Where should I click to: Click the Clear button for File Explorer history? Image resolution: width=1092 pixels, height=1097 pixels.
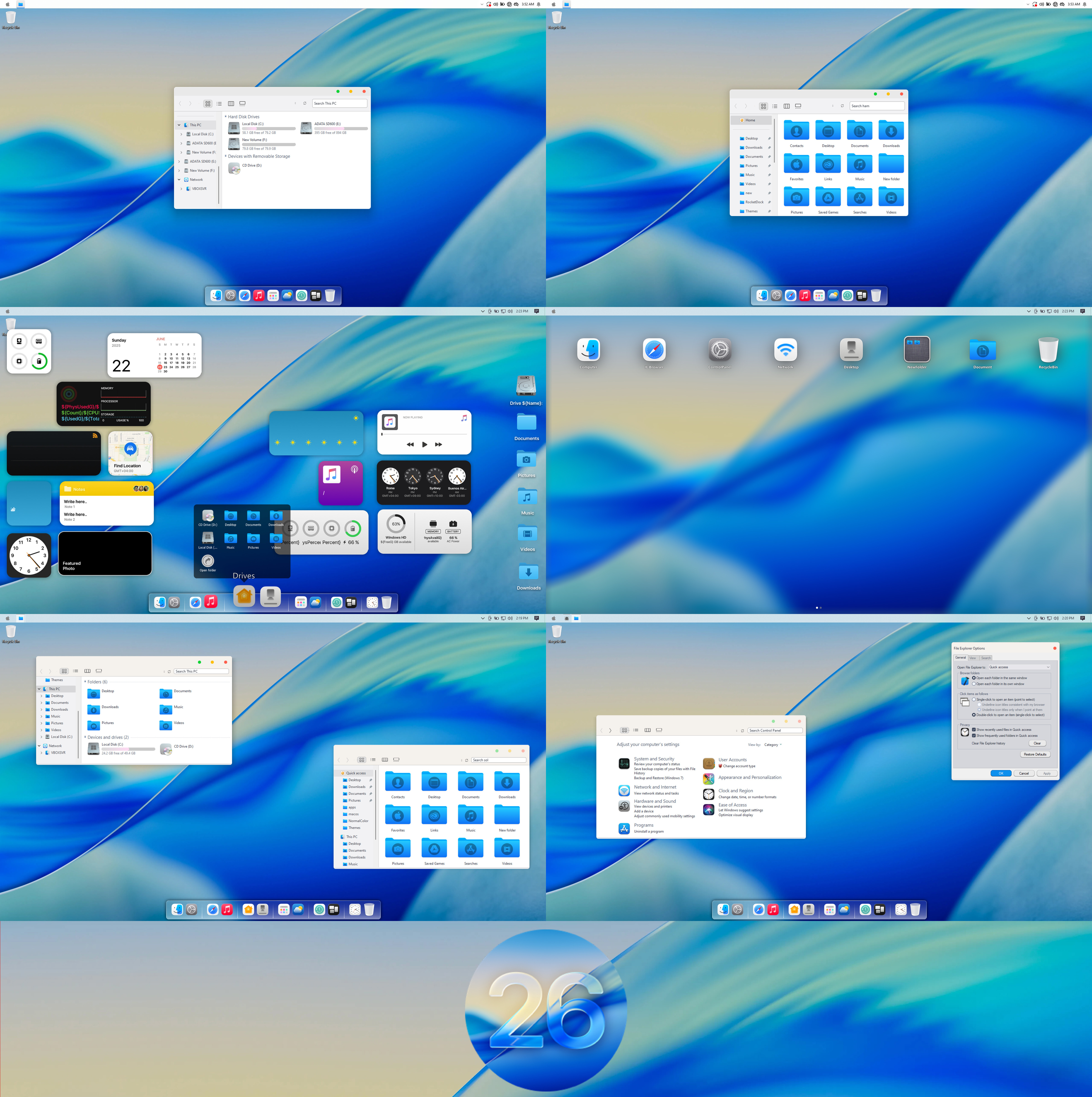coord(1037,743)
